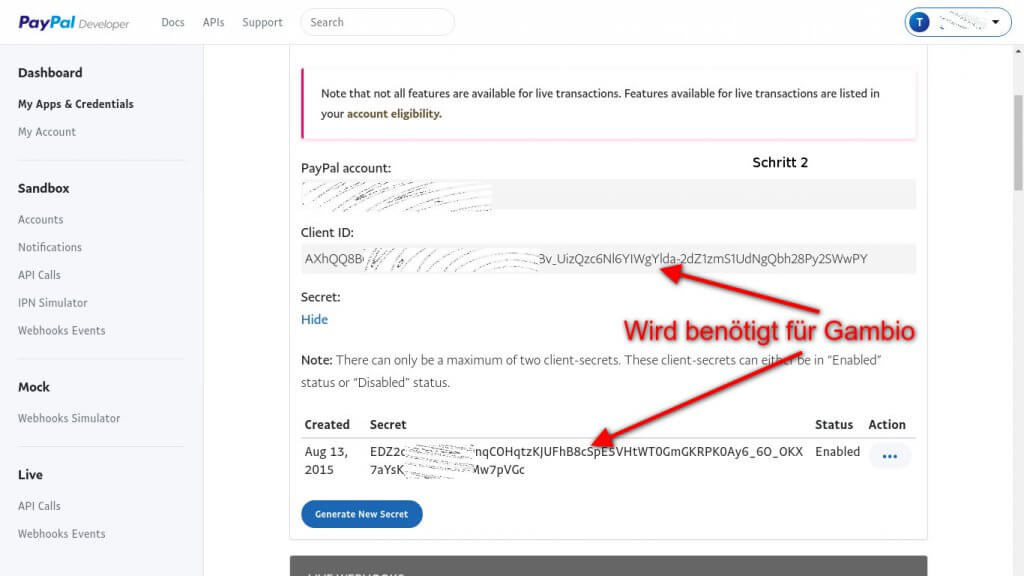Viewport: 1024px width, 576px height.
Task: Open the Support menu
Action: (263, 22)
